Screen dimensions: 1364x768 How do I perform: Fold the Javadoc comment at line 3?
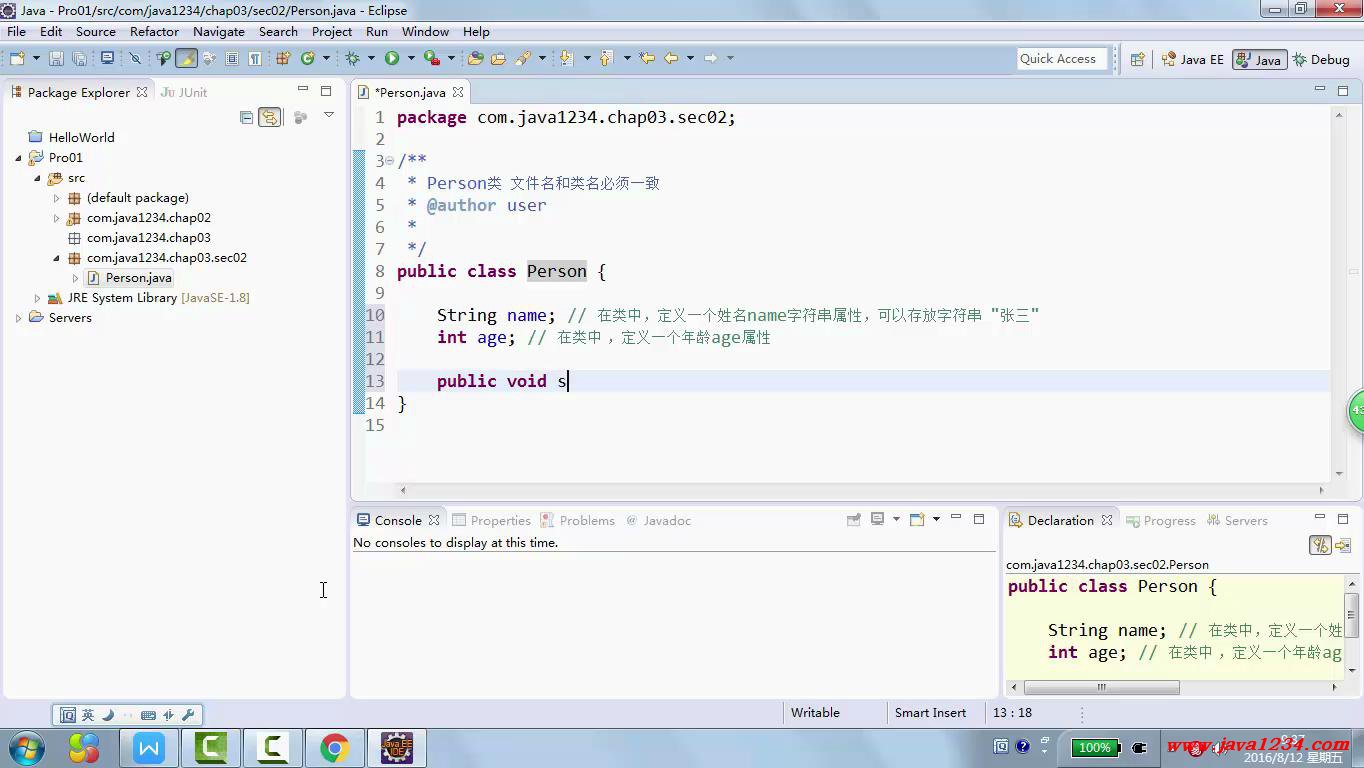[389, 161]
